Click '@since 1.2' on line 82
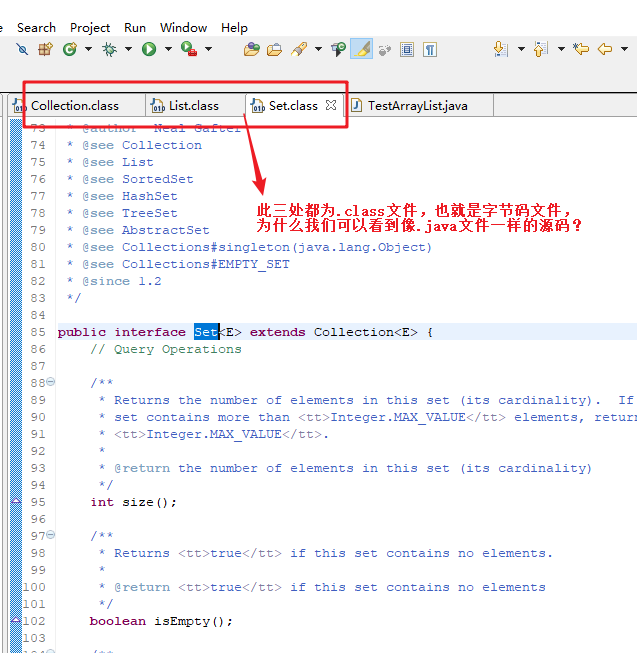This screenshot has height=653, width=637. [x=122, y=281]
